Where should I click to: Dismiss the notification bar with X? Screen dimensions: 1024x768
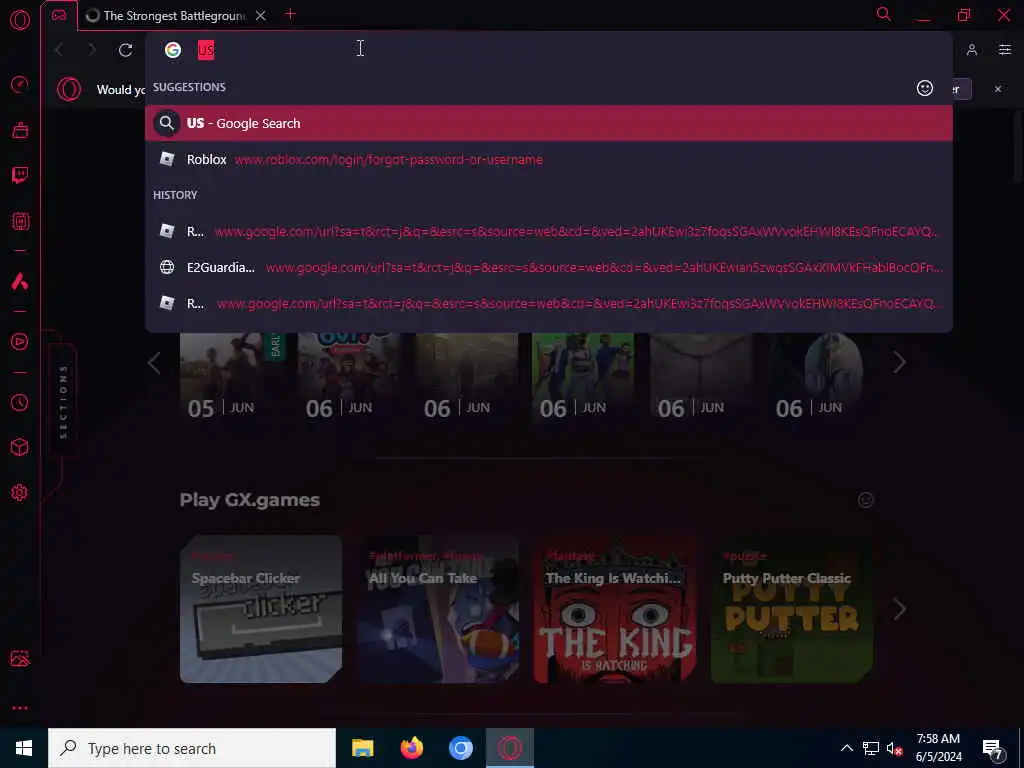pyautogui.click(x=998, y=89)
